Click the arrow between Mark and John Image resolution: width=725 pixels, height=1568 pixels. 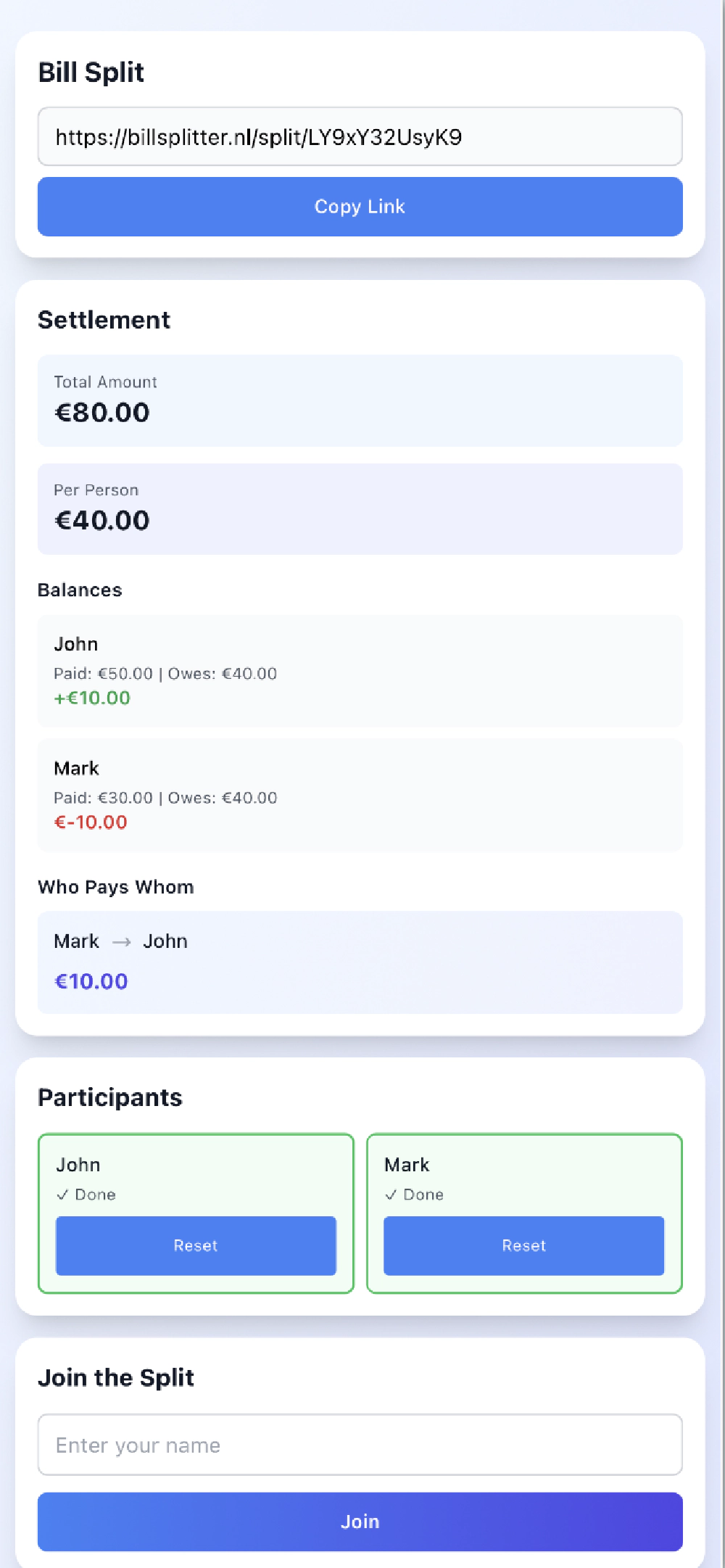[122, 941]
